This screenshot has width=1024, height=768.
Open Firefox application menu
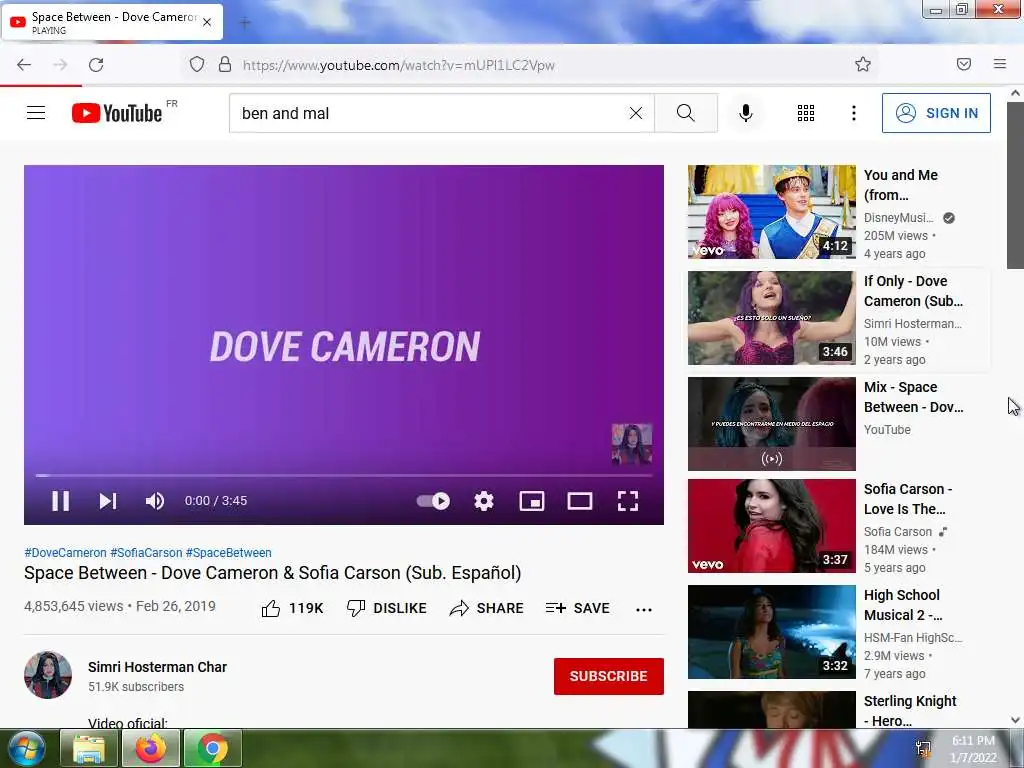pos(1000,64)
